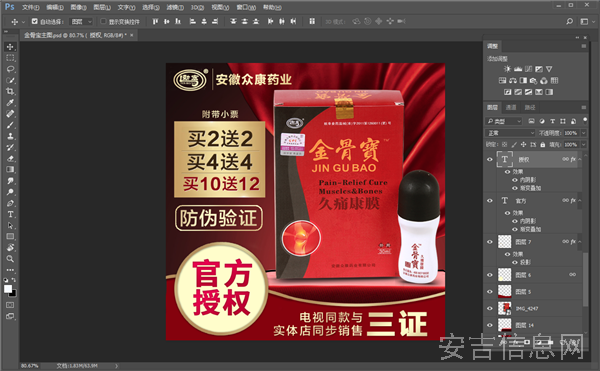
Task: Switch to the 通道 channels tab
Action: tap(511, 107)
